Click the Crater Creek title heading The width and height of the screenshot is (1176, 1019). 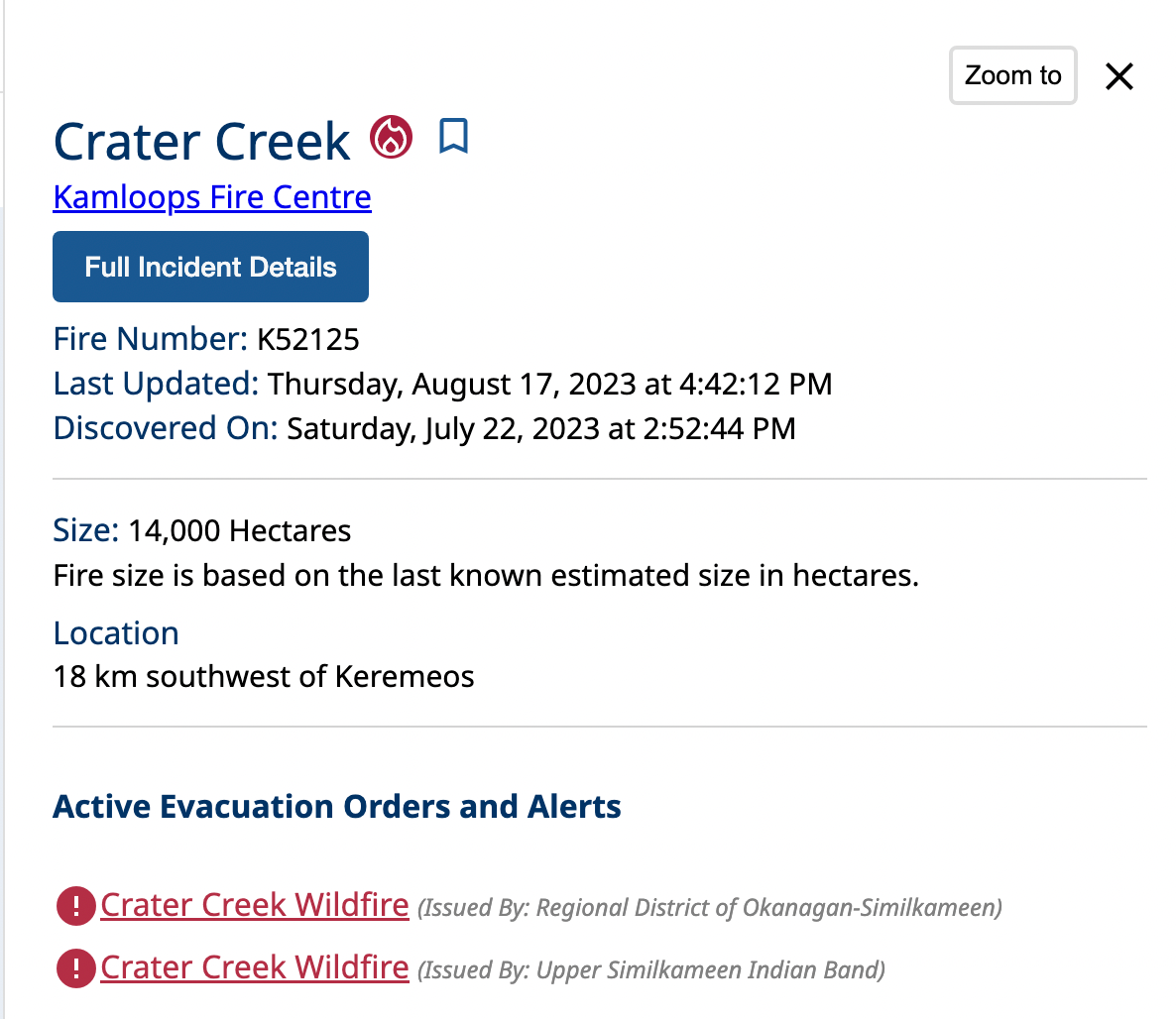pyautogui.click(x=201, y=142)
